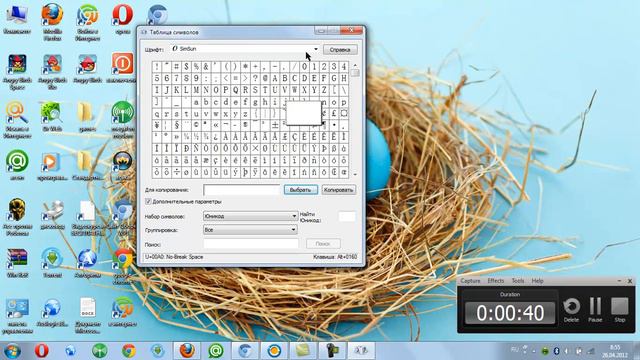
Task: Click the scrollbar down arrow of character grid
Action: click(355, 174)
